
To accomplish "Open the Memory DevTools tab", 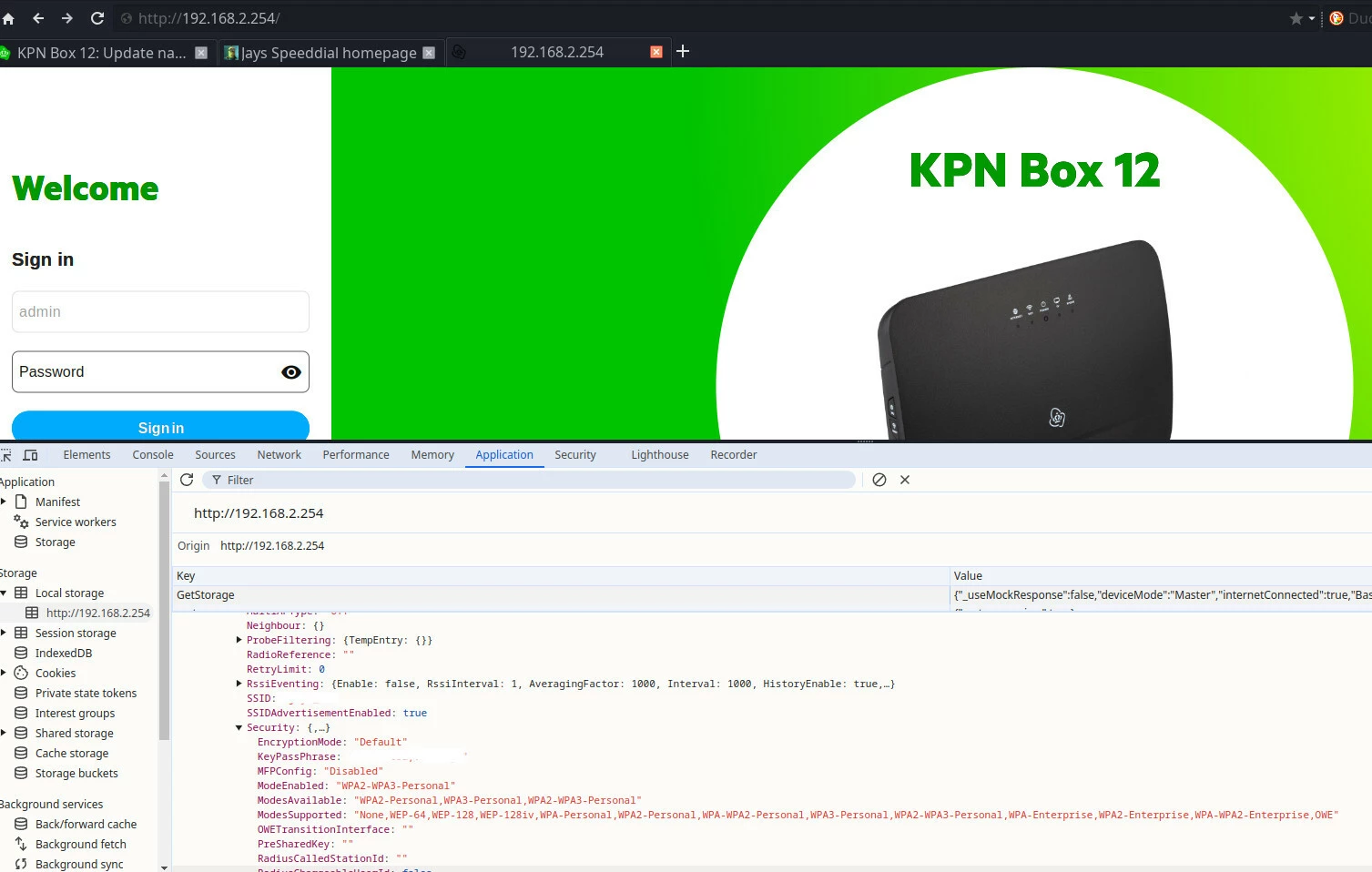I will tap(432, 455).
